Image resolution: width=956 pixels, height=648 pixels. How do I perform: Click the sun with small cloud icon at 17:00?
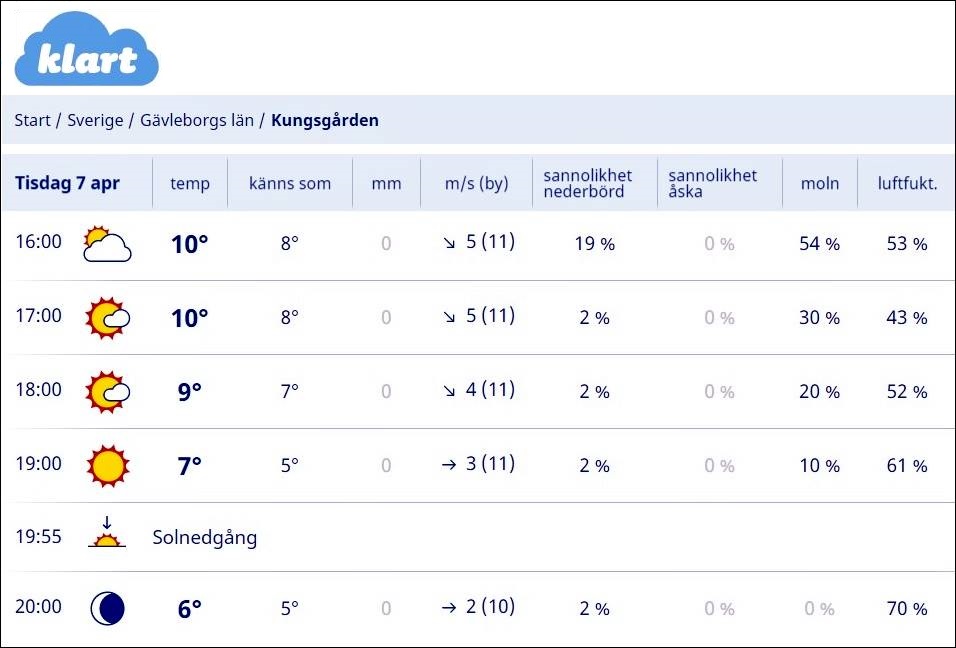pos(108,318)
